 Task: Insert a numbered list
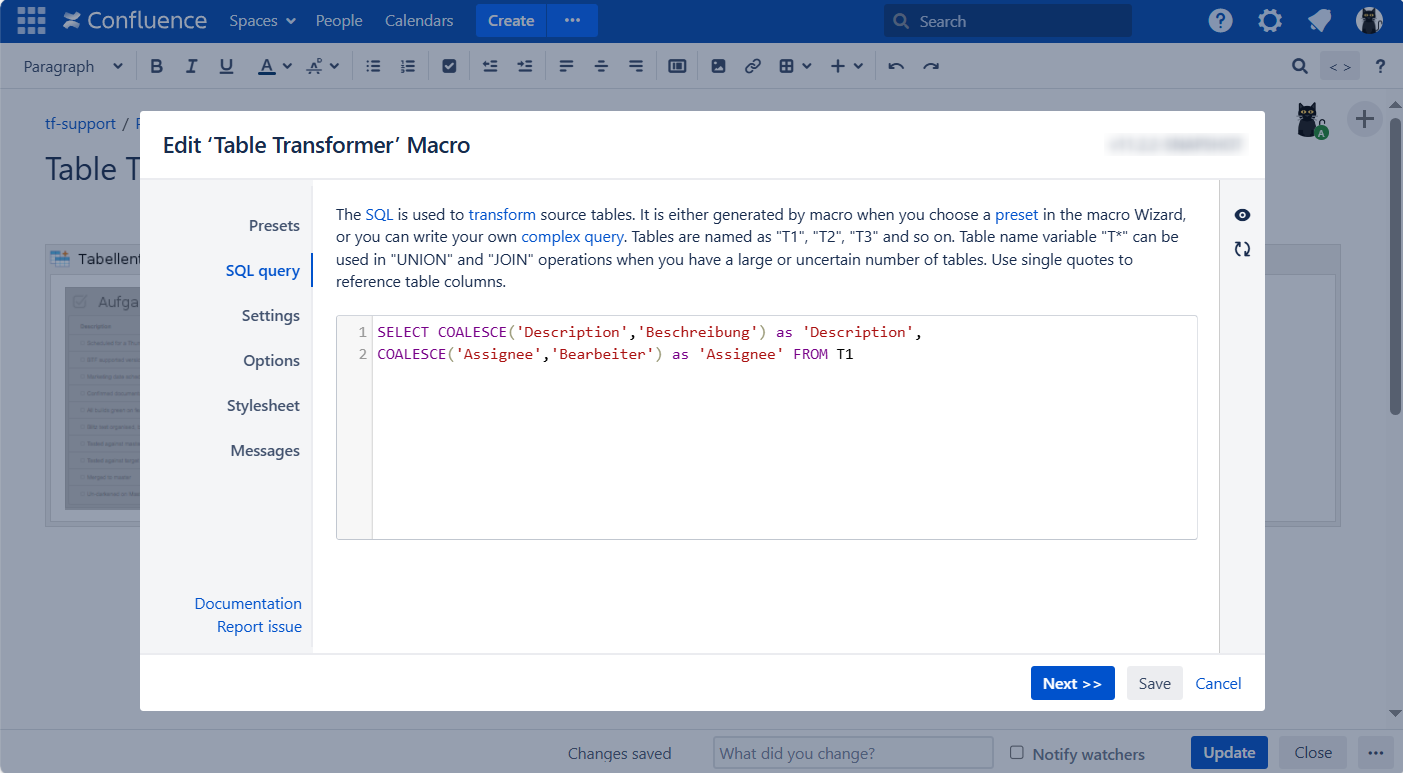click(407, 66)
